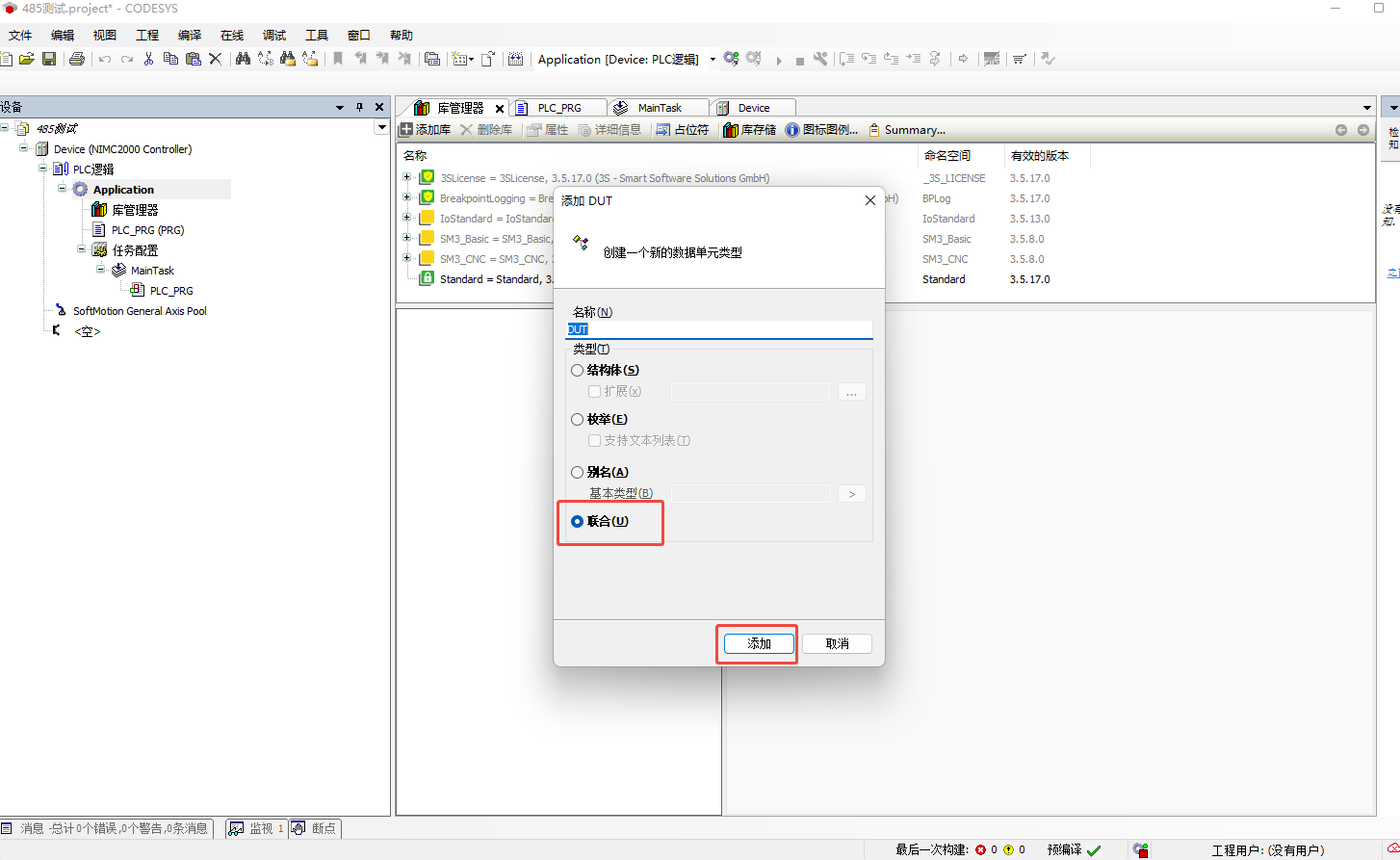1400x860 pixels.
Task: Open the Project menu
Action: (147, 35)
